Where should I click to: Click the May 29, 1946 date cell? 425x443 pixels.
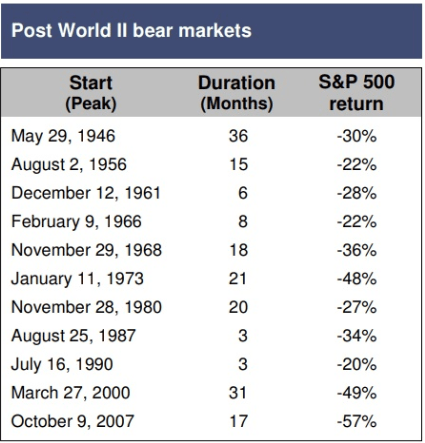coord(63,136)
